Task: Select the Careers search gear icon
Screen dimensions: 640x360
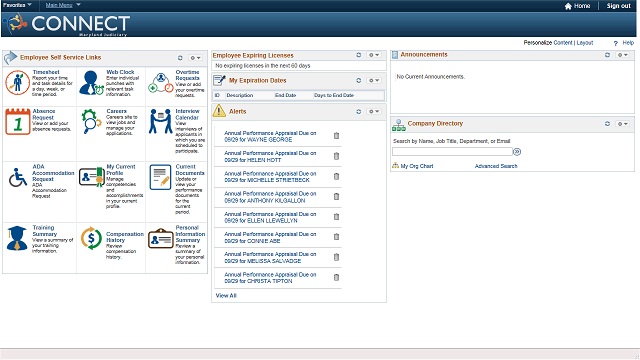Action: click(x=91, y=121)
